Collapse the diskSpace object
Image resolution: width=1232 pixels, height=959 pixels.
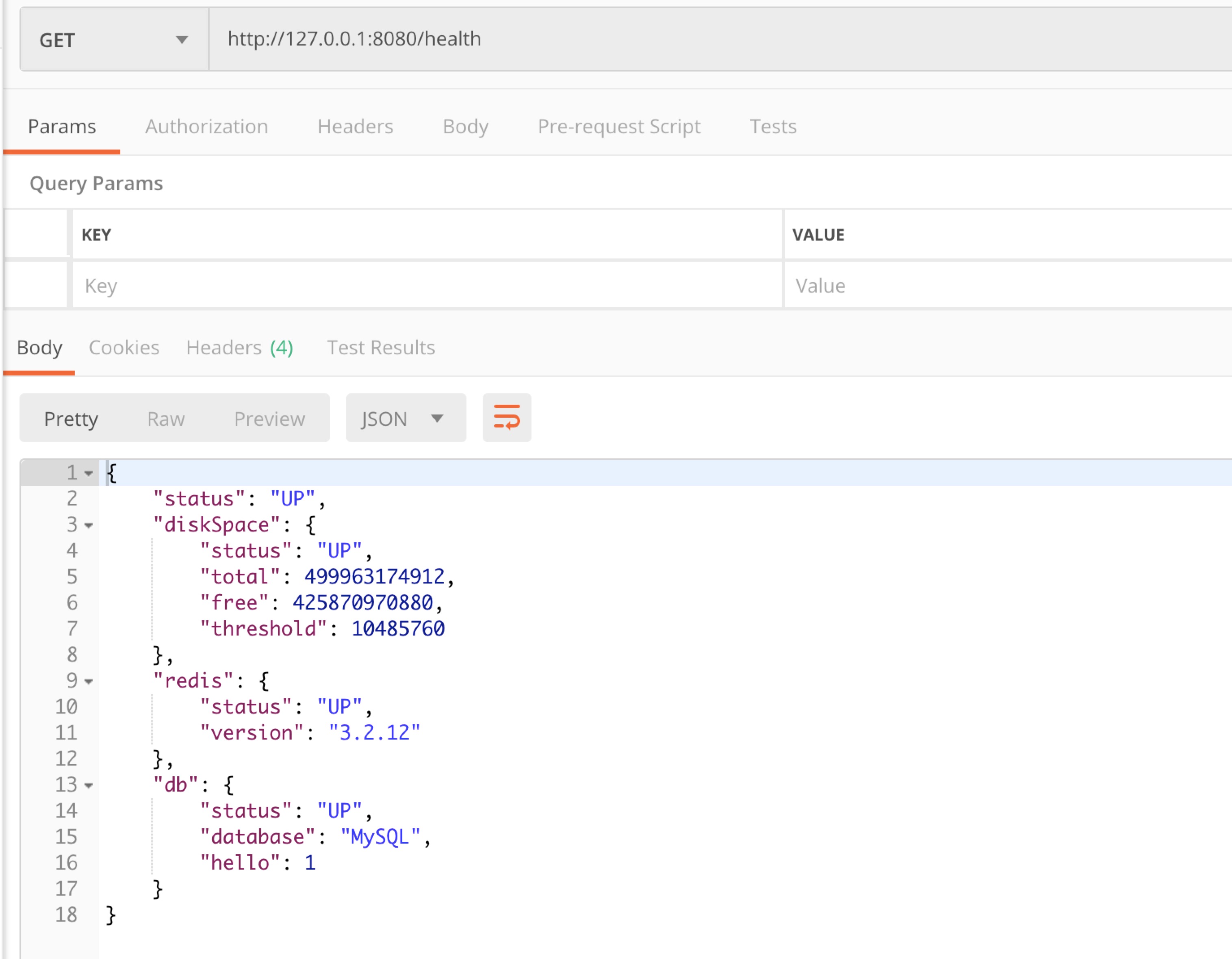[89, 526]
